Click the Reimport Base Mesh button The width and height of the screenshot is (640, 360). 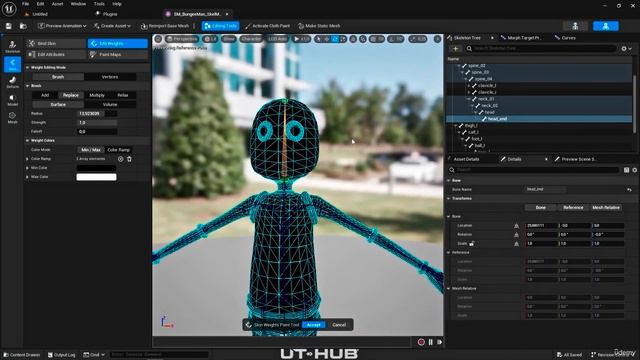[x=165, y=26]
